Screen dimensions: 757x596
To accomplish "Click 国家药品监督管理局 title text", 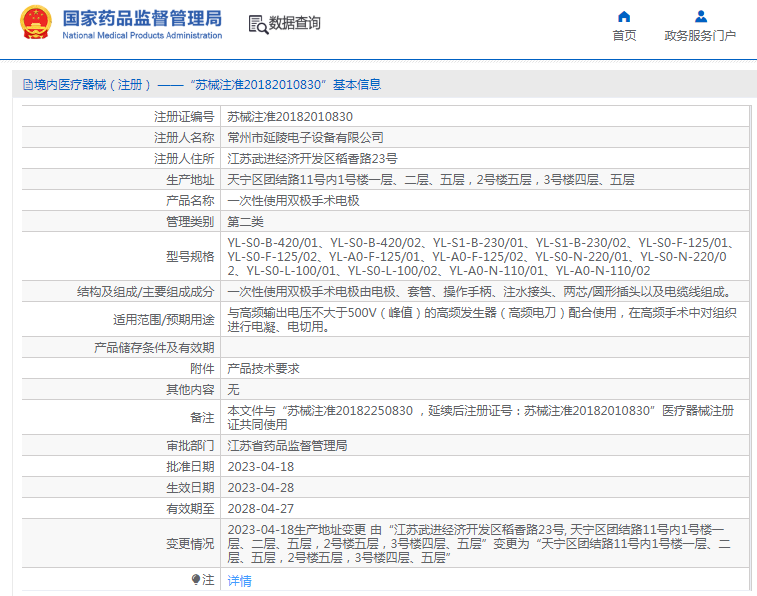I will click(x=142, y=18).
